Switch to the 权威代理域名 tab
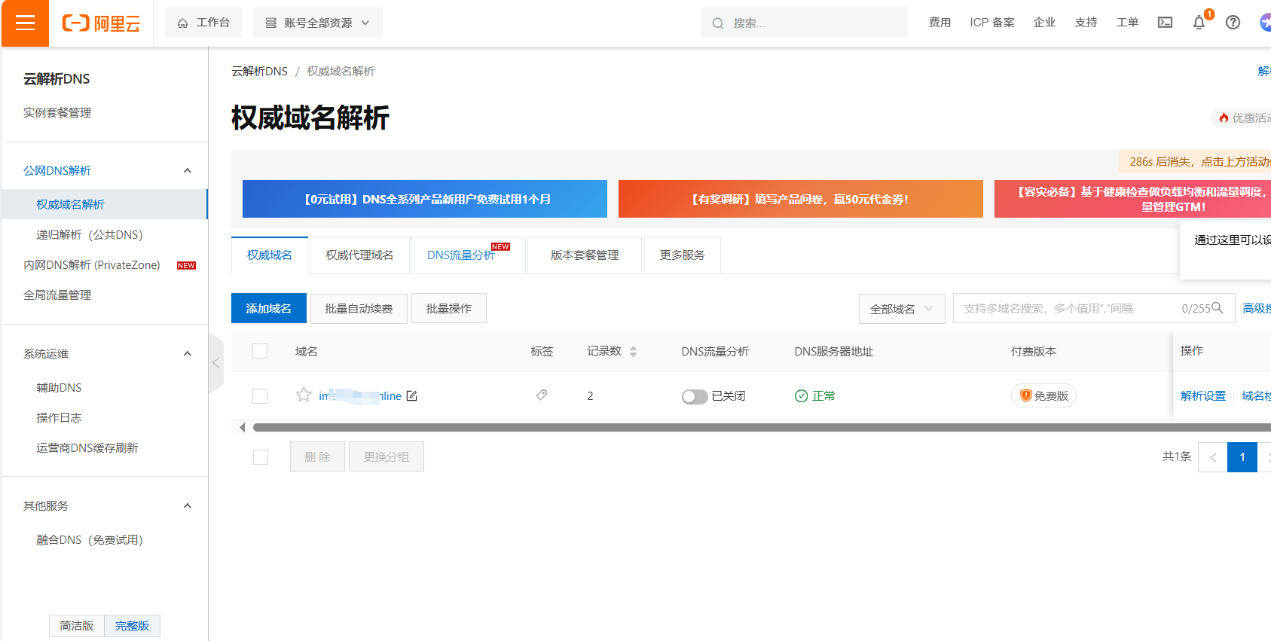Viewport: 1271px width, 641px height. click(x=360, y=255)
